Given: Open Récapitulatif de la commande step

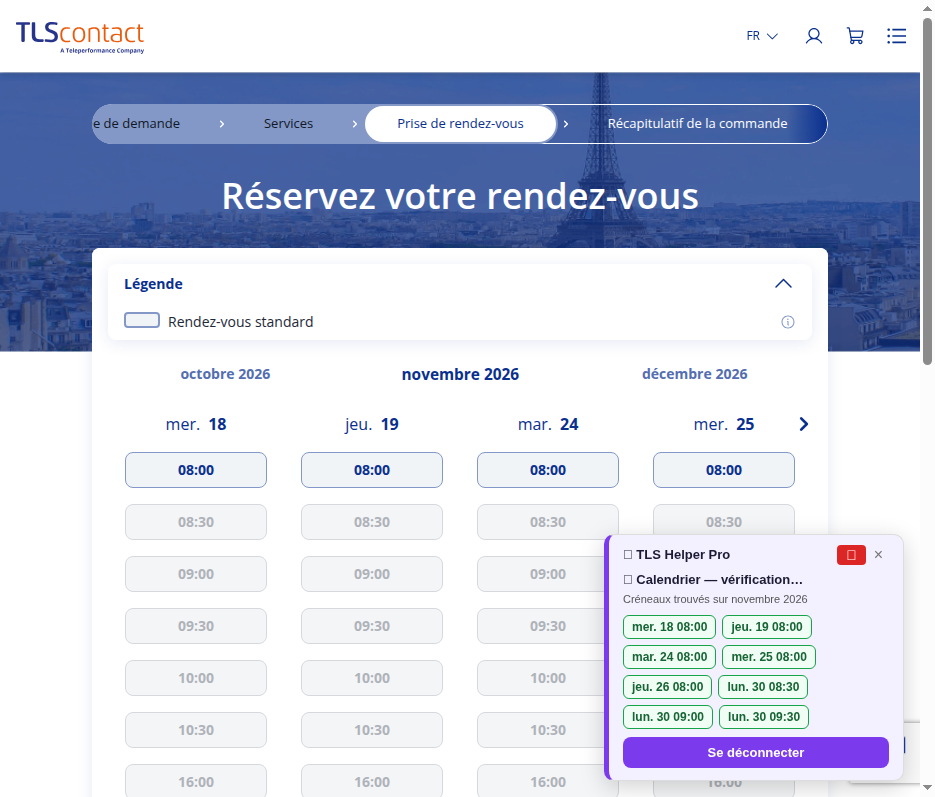Looking at the screenshot, I should tap(697, 123).
